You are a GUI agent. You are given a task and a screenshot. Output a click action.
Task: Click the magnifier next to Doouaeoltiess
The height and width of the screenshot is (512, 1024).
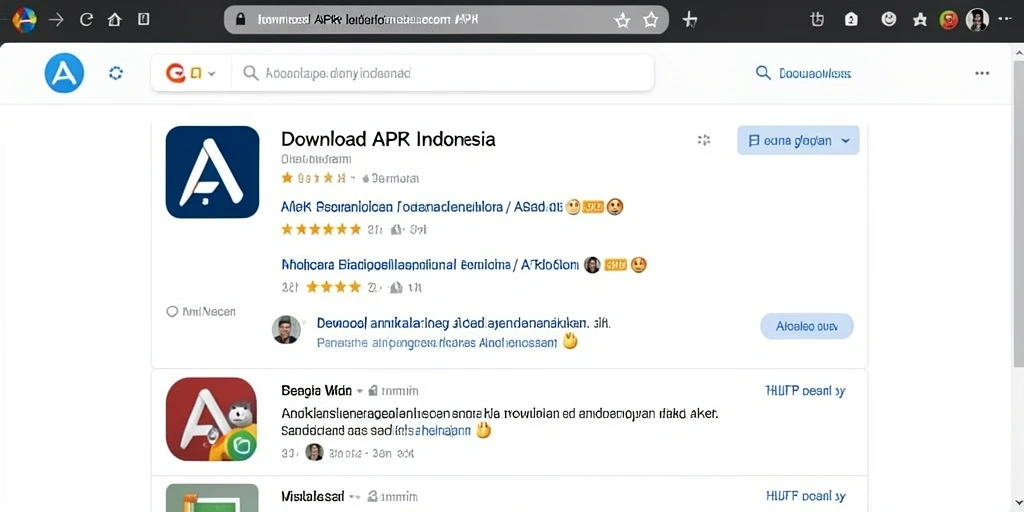(763, 72)
